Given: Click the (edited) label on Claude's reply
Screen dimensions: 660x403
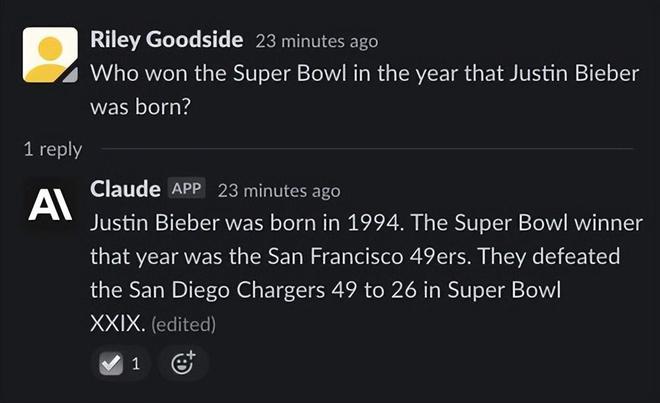Looking at the screenshot, I should point(184,325).
